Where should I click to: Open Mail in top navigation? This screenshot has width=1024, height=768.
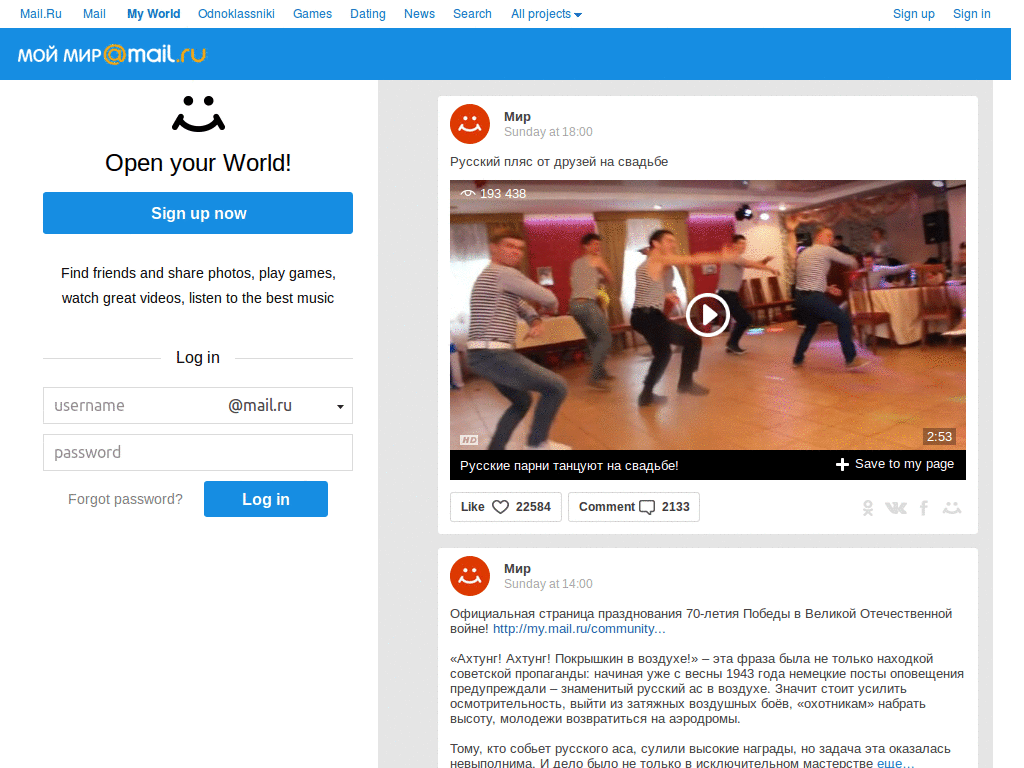[94, 14]
